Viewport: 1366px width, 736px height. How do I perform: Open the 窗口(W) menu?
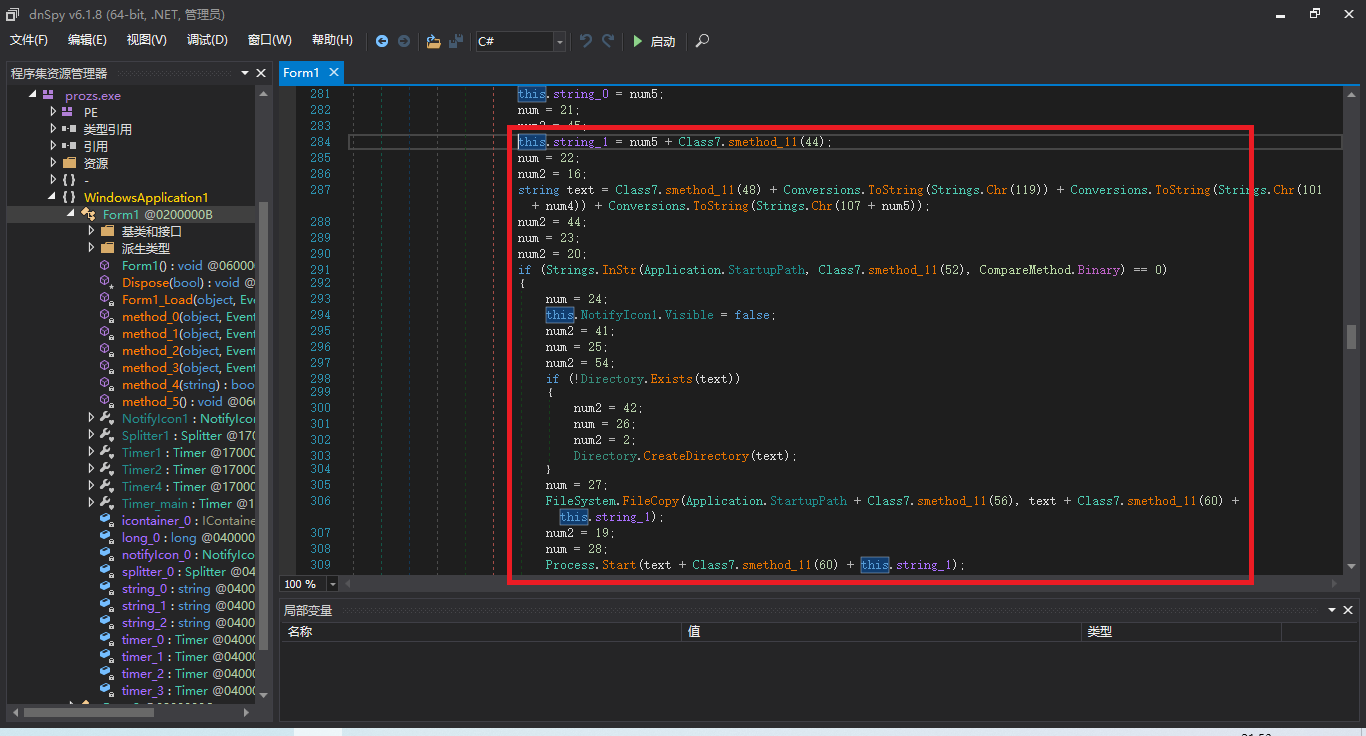point(270,40)
